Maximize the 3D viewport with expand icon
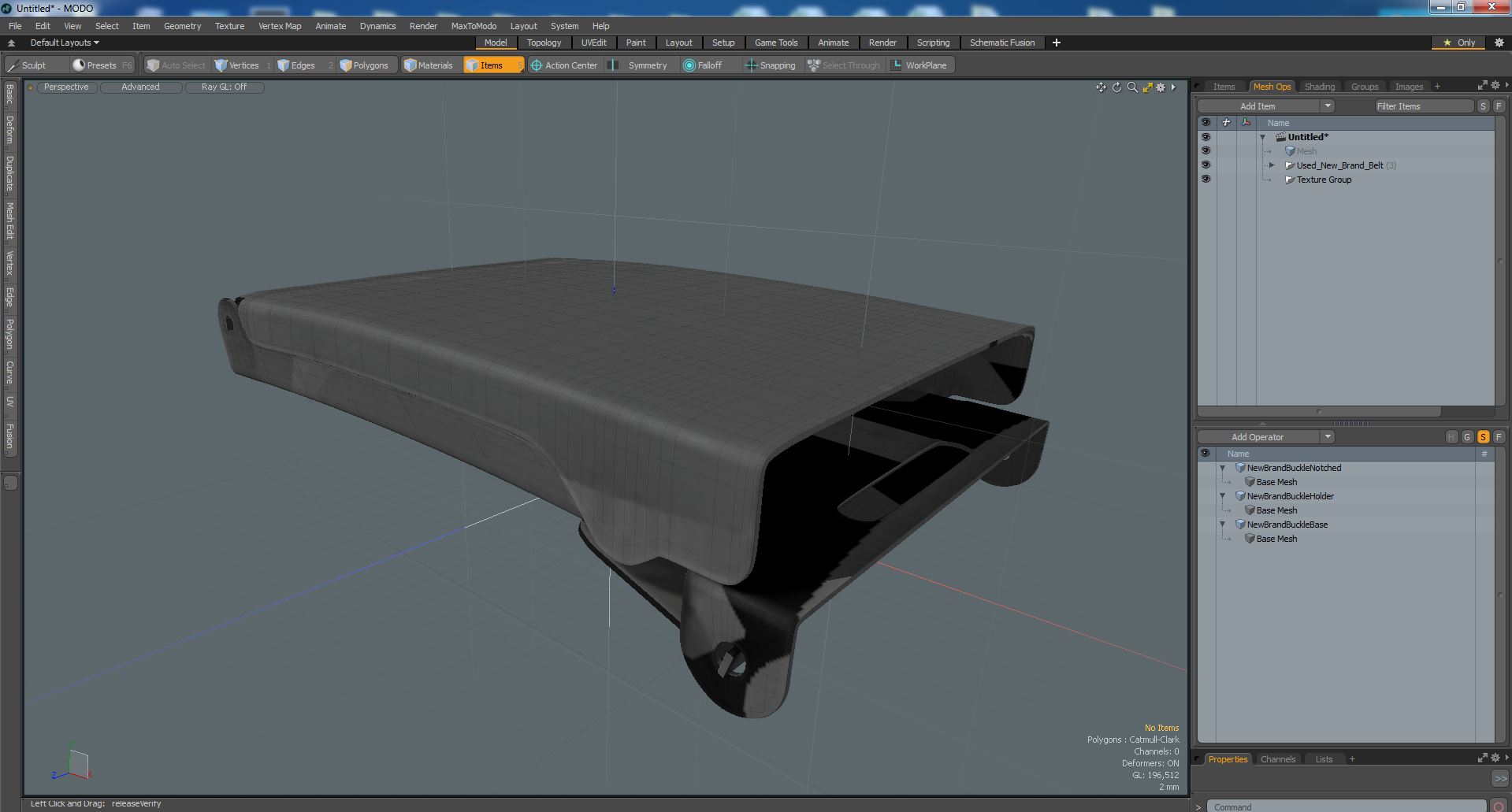1512x812 pixels. [1147, 87]
